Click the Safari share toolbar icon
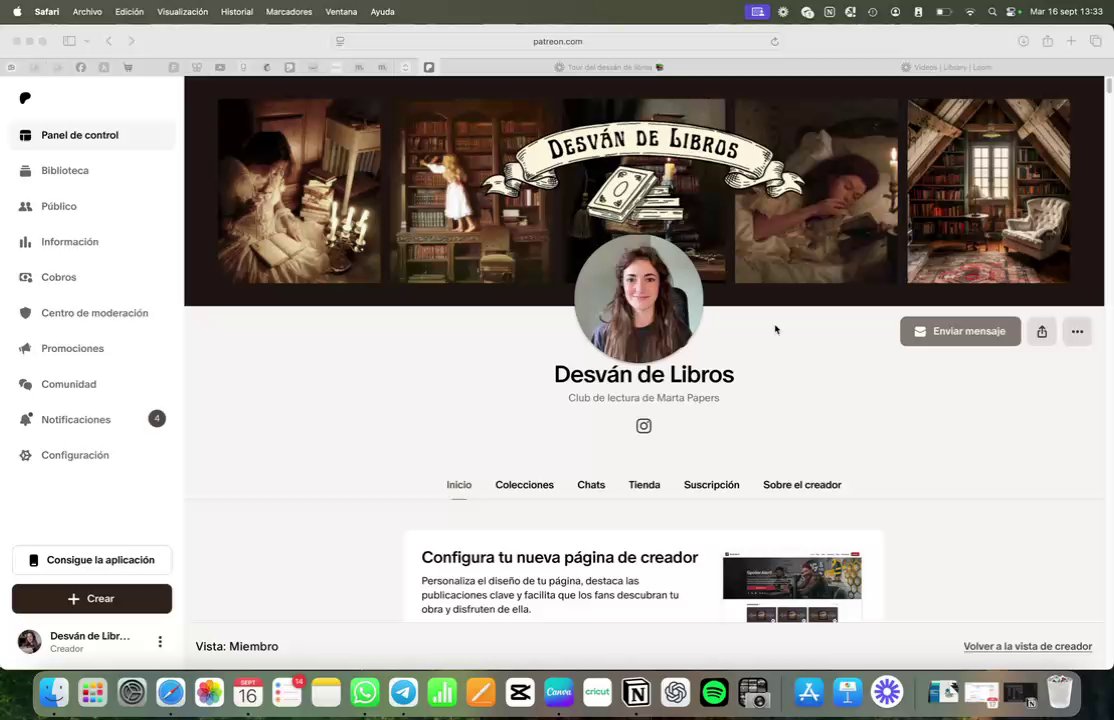The height and width of the screenshot is (720, 1114). click(x=1047, y=41)
